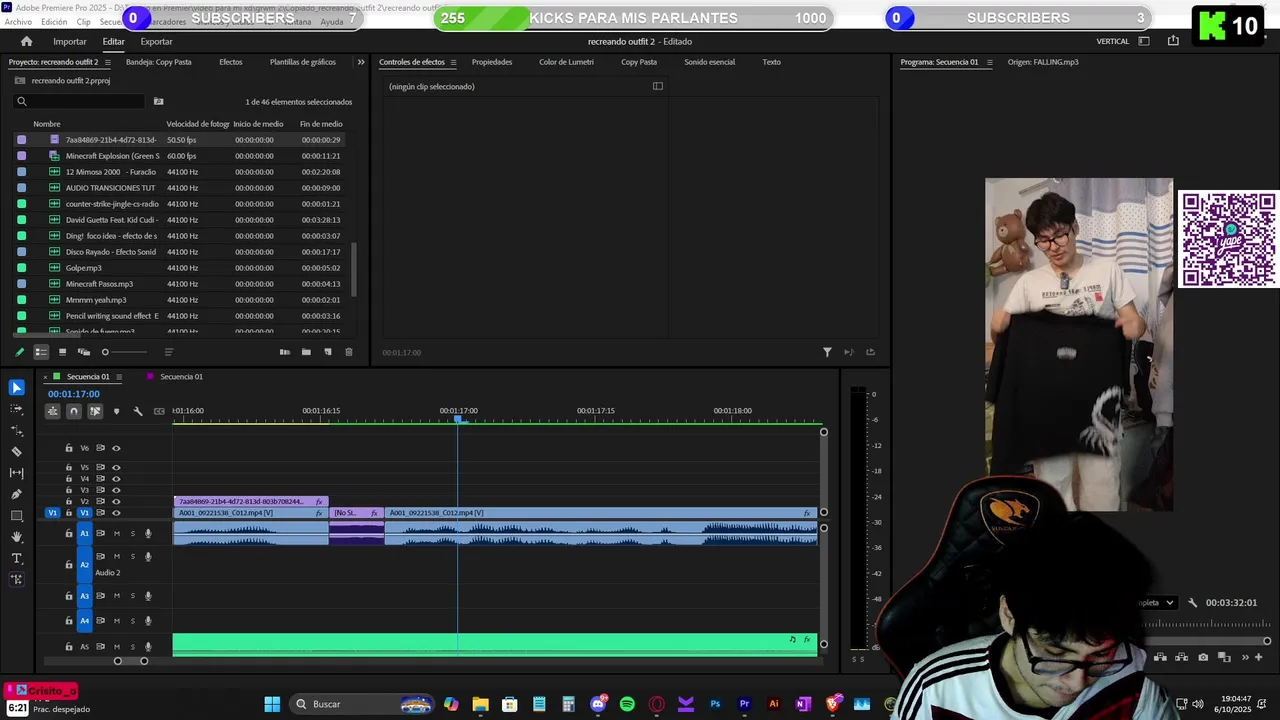Open Programa: Secuencia 01 panel menu
Screen dimensions: 1280x720
pyautogui.click(x=989, y=62)
